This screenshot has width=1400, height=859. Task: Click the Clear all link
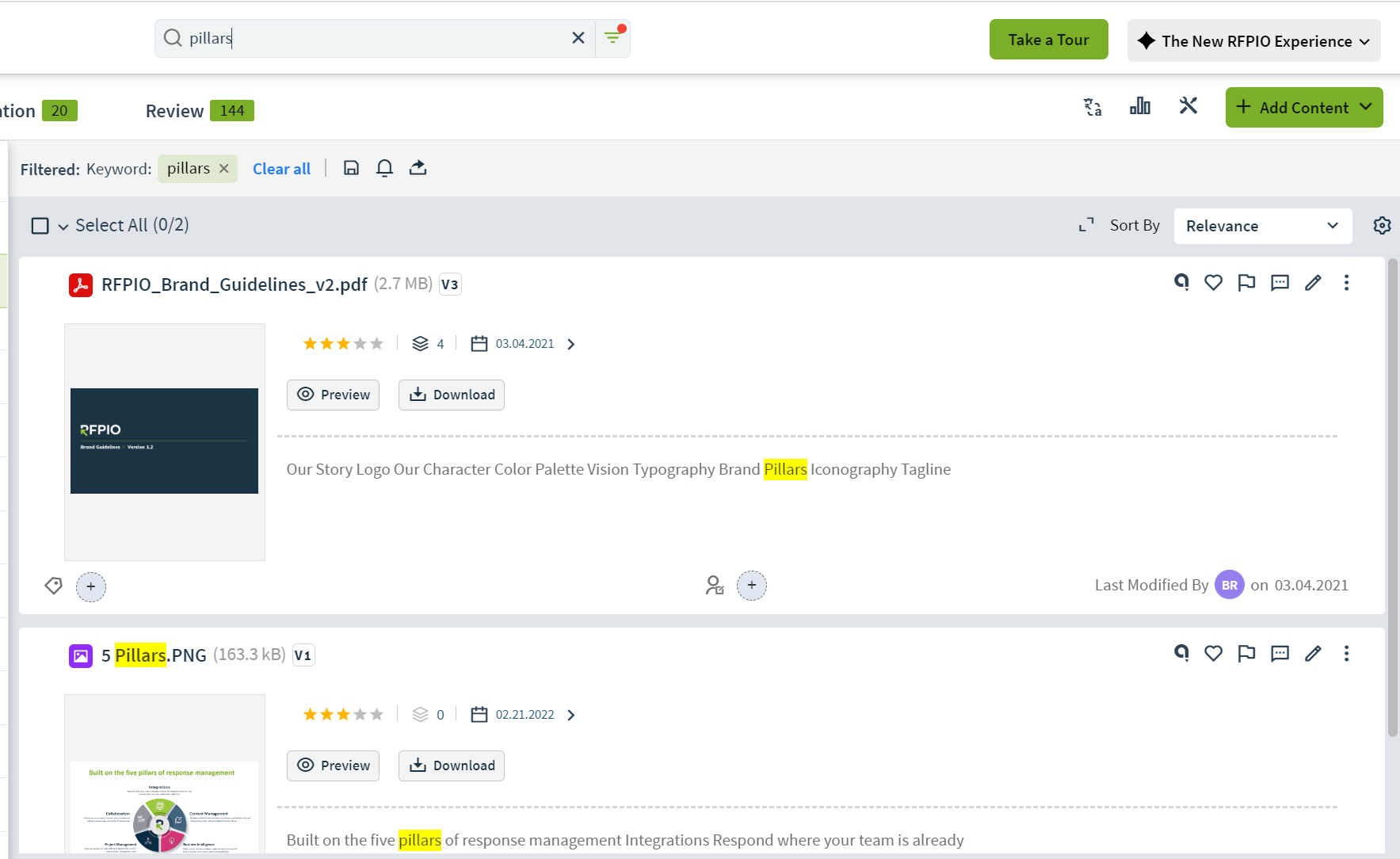281,169
